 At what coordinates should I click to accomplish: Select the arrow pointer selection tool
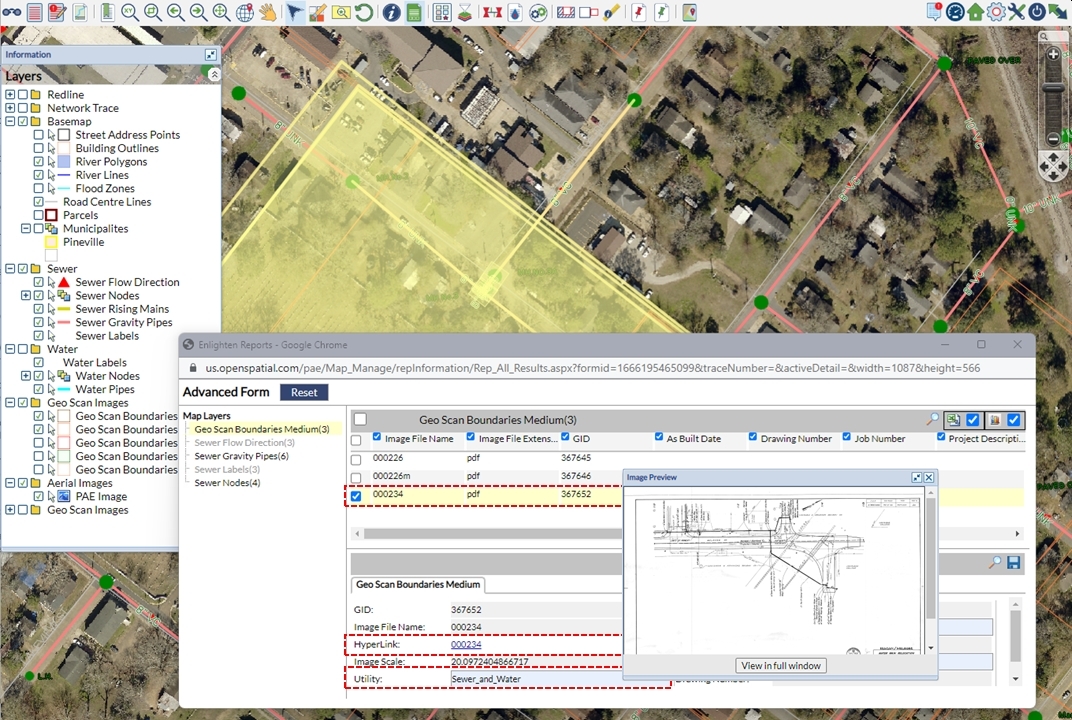pyautogui.click(x=294, y=12)
